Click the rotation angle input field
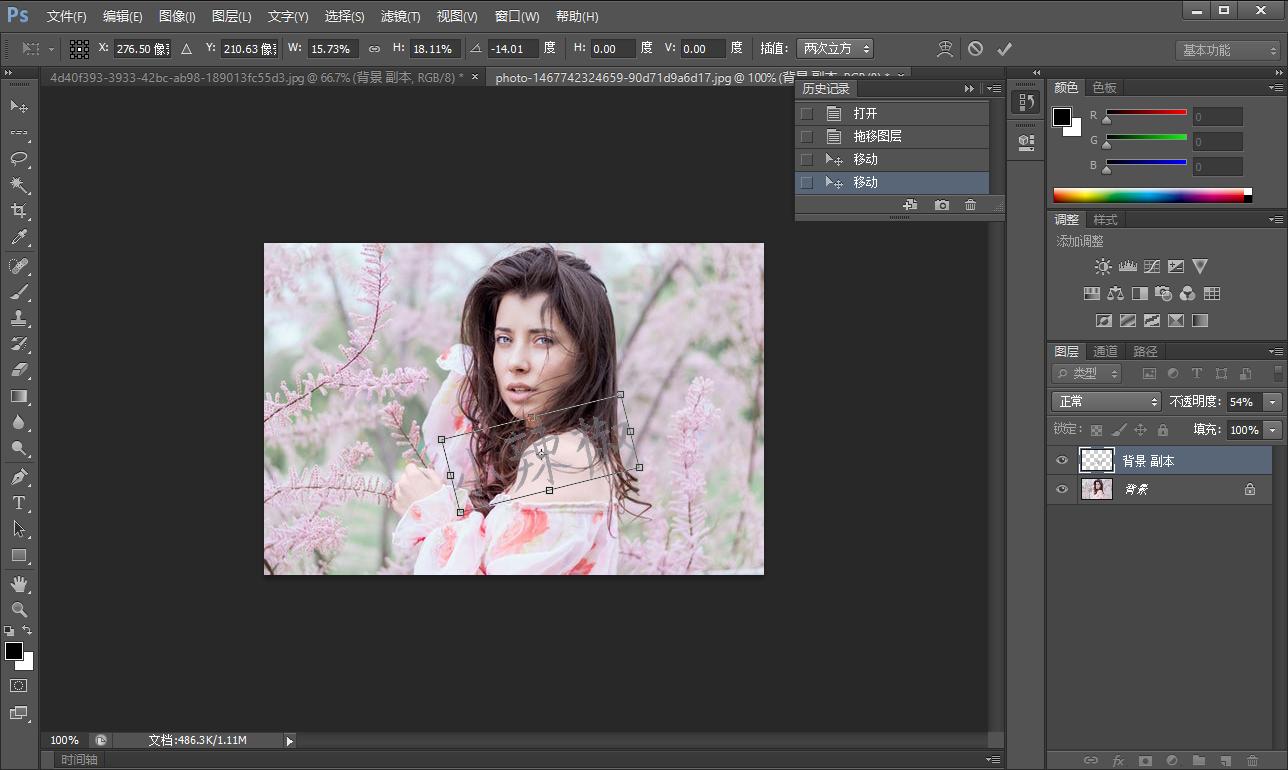Viewport: 1288px width, 770px height. pos(513,49)
